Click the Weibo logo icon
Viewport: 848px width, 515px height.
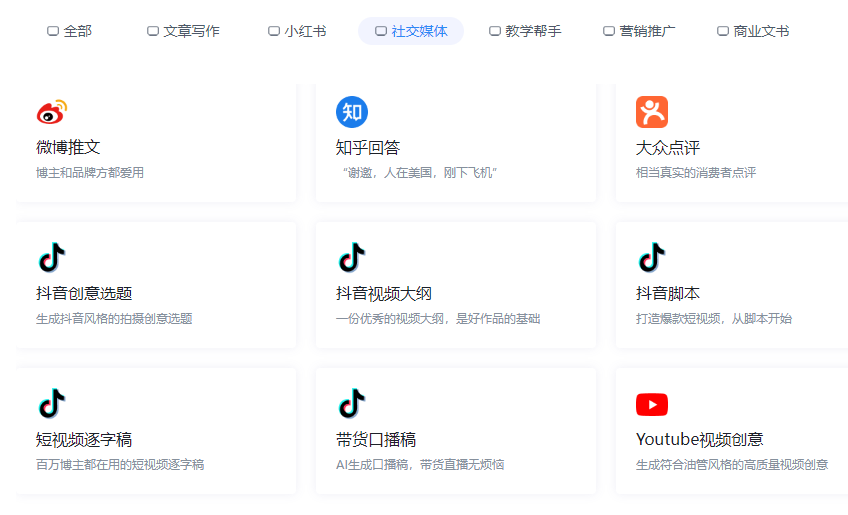tap(52, 111)
